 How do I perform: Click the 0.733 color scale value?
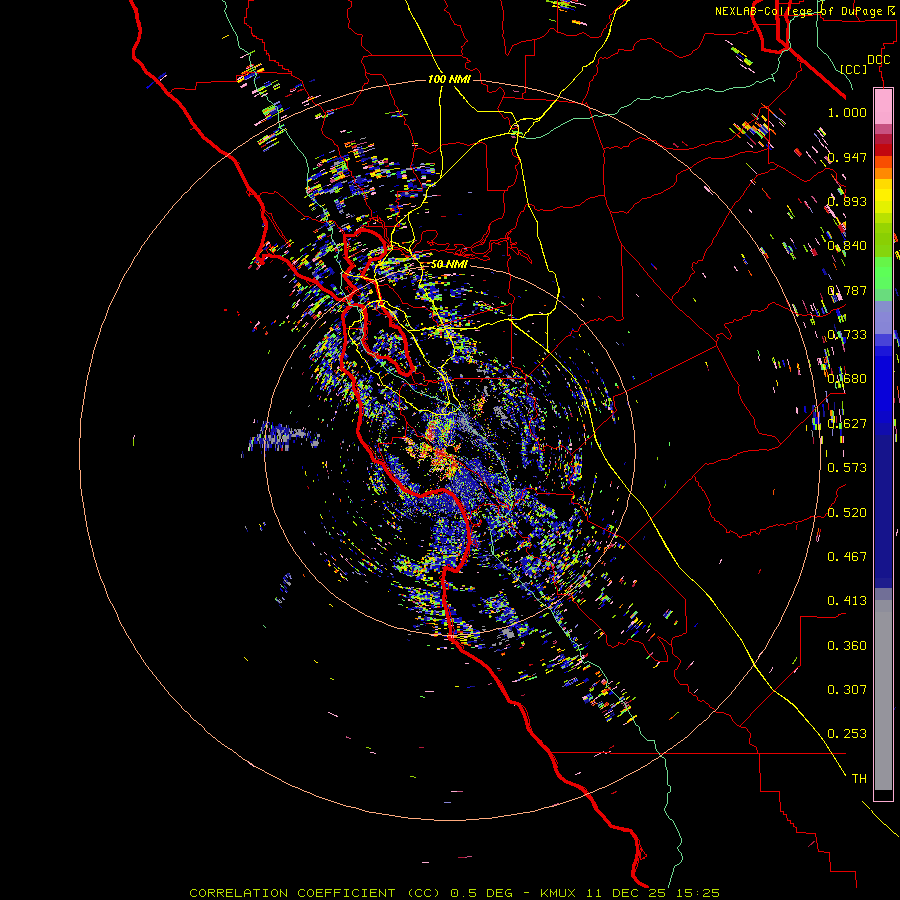(847, 335)
